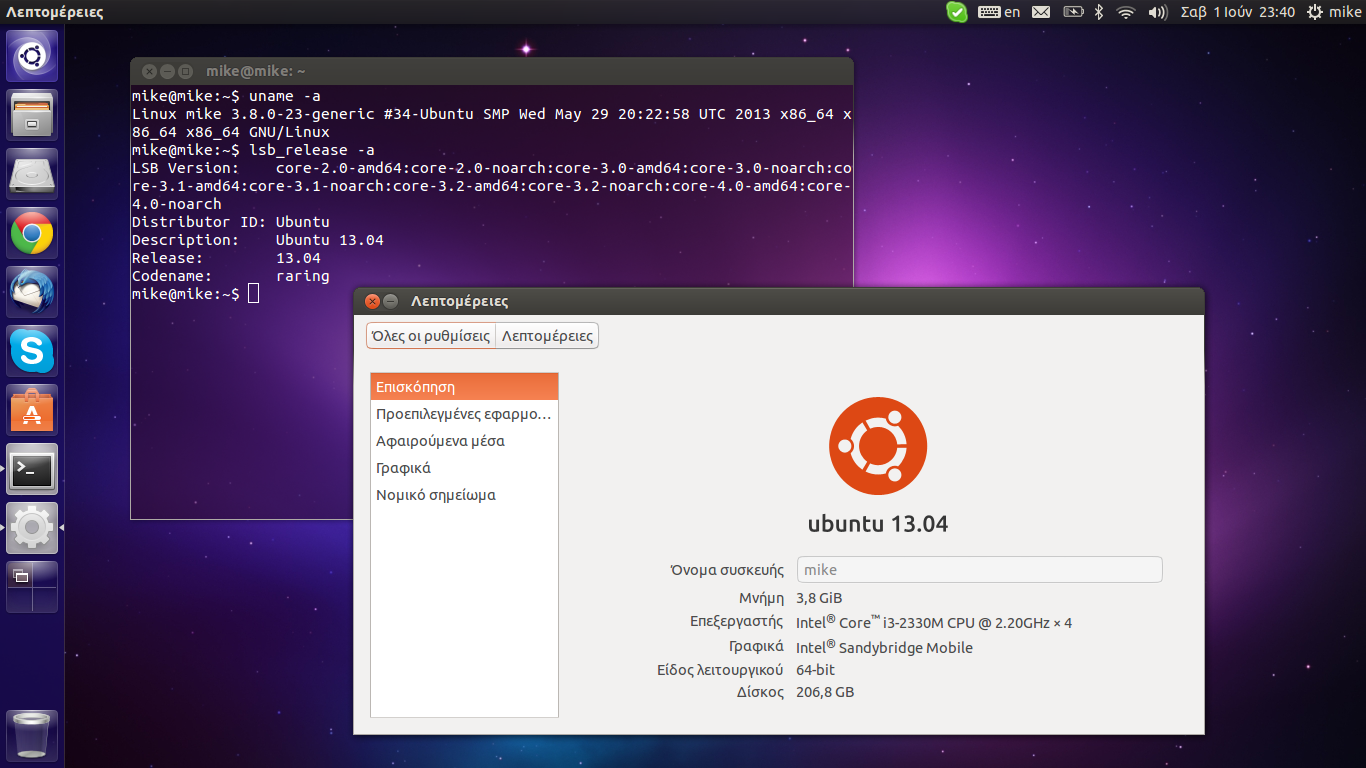This screenshot has height=768, width=1366.
Task: Click the top panel title Λεπτομέρειες
Action: [x=55, y=12]
